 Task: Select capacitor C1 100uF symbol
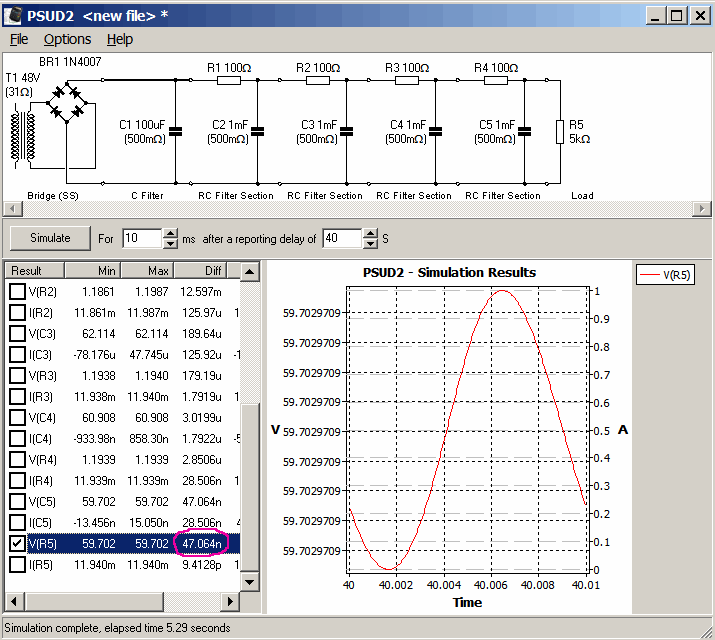(x=176, y=132)
